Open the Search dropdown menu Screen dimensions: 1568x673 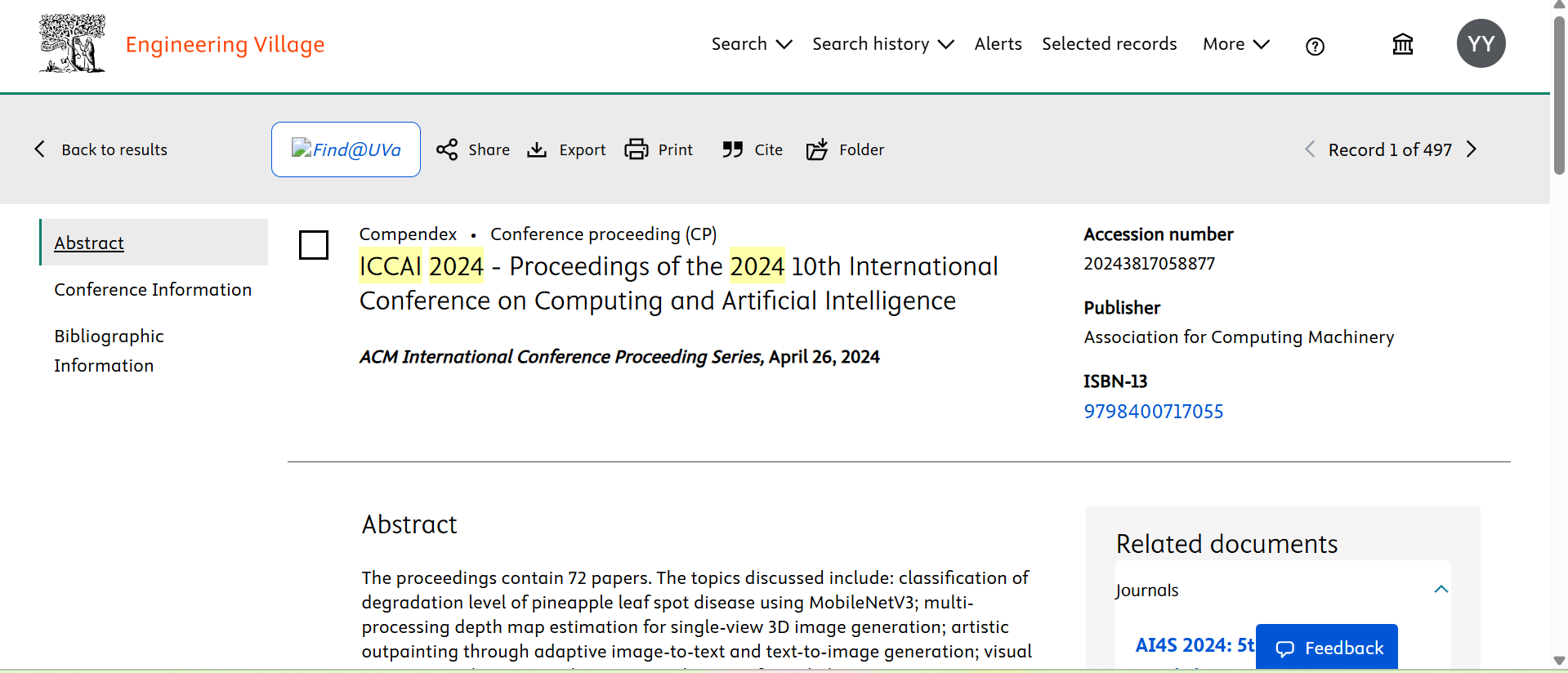pyautogui.click(x=752, y=44)
